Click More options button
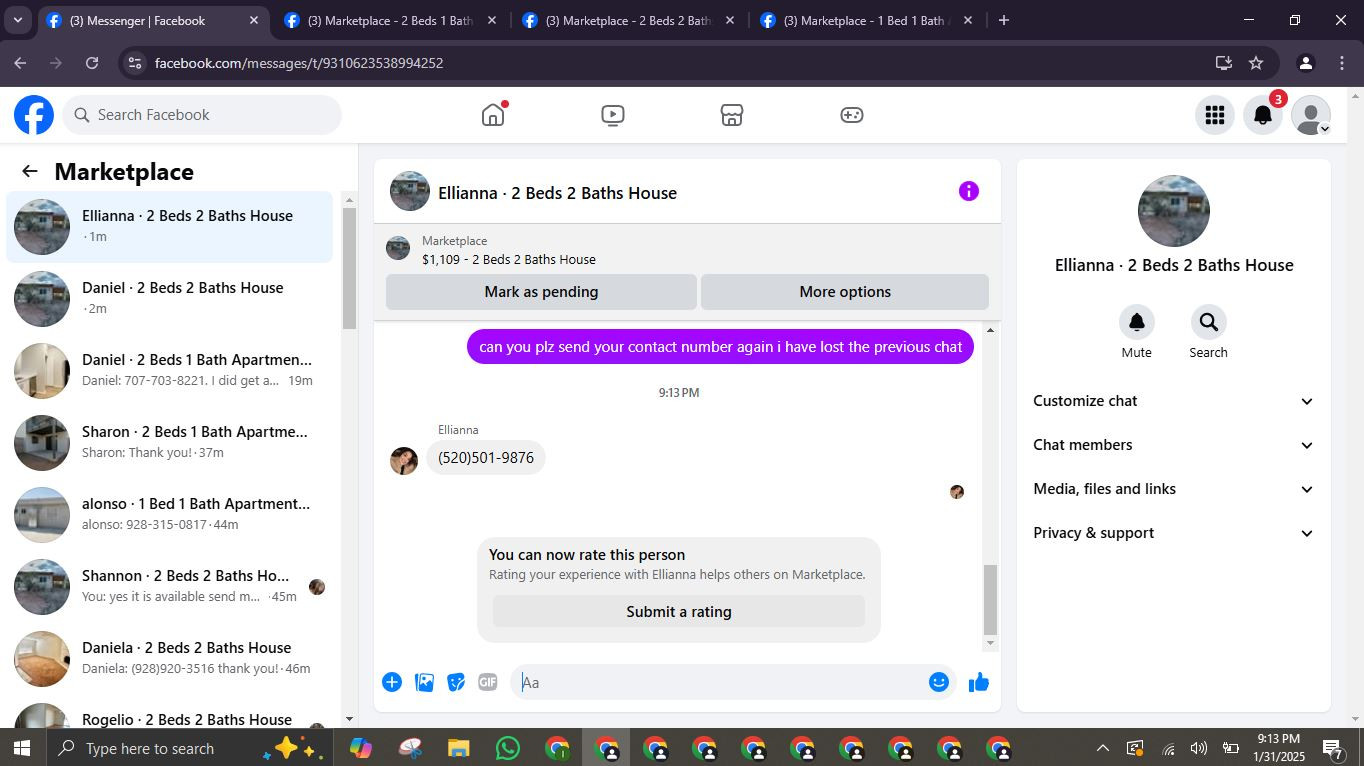 (x=845, y=292)
